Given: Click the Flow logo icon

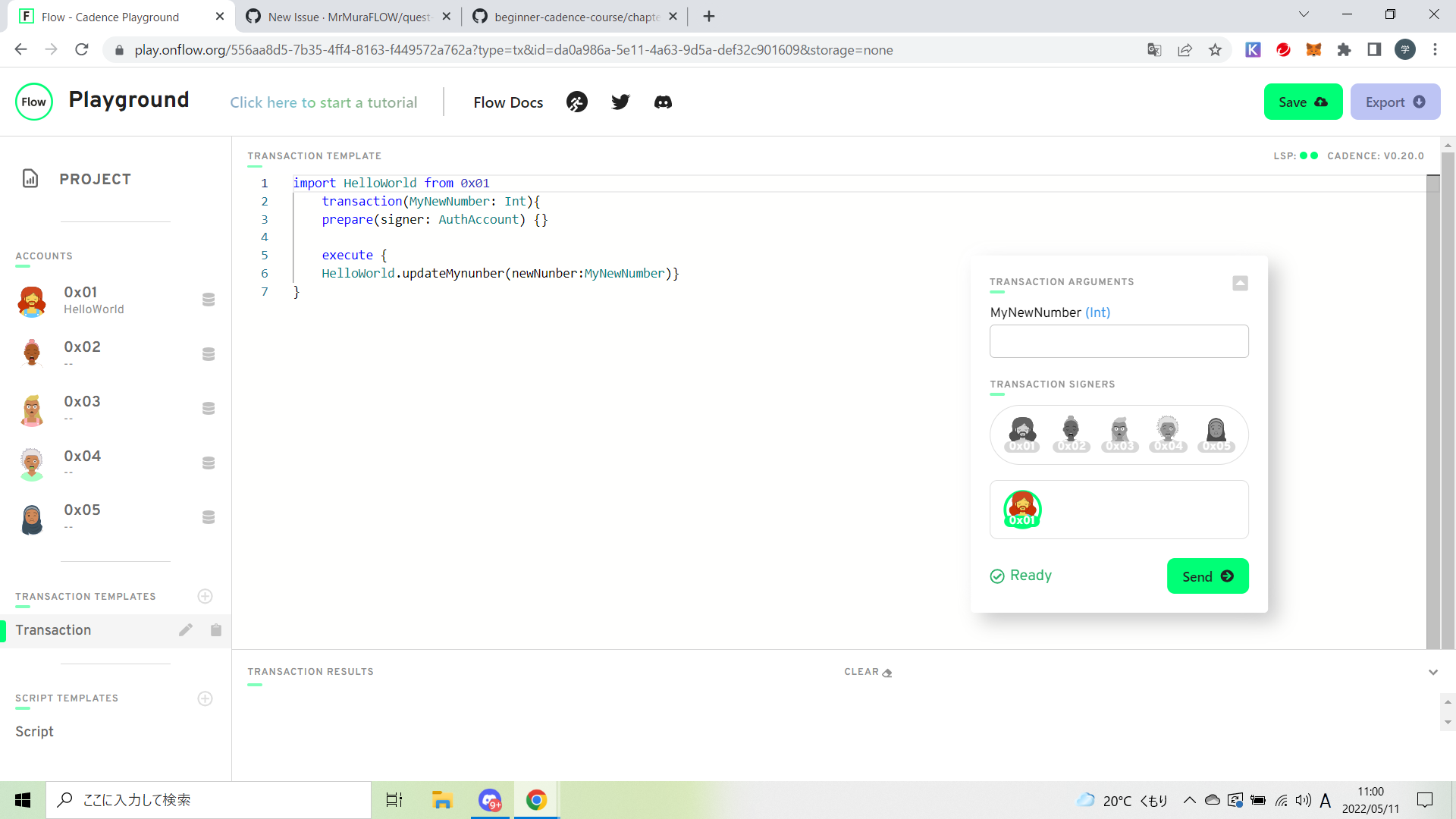Looking at the screenshot, I should tap(33, 101).
